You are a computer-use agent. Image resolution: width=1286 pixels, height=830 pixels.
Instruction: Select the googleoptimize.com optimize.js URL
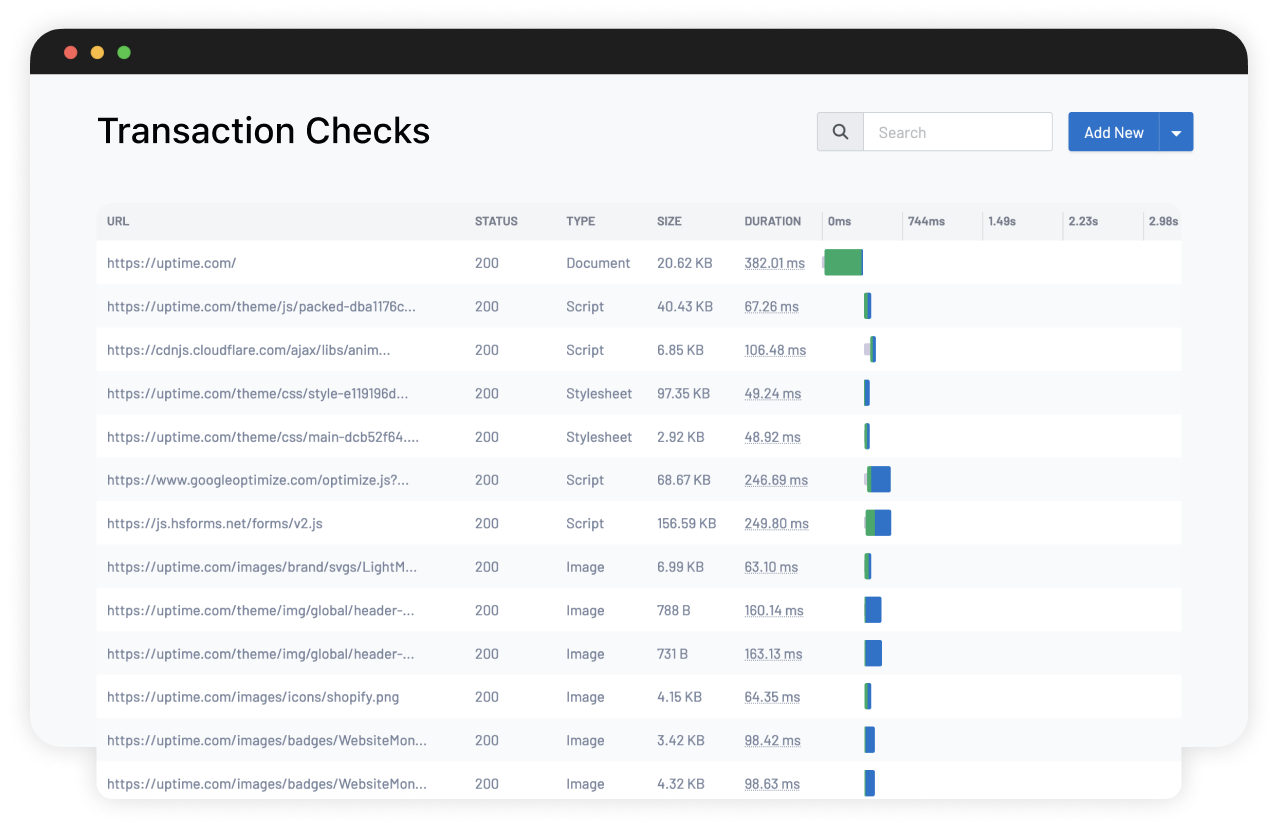258,480
